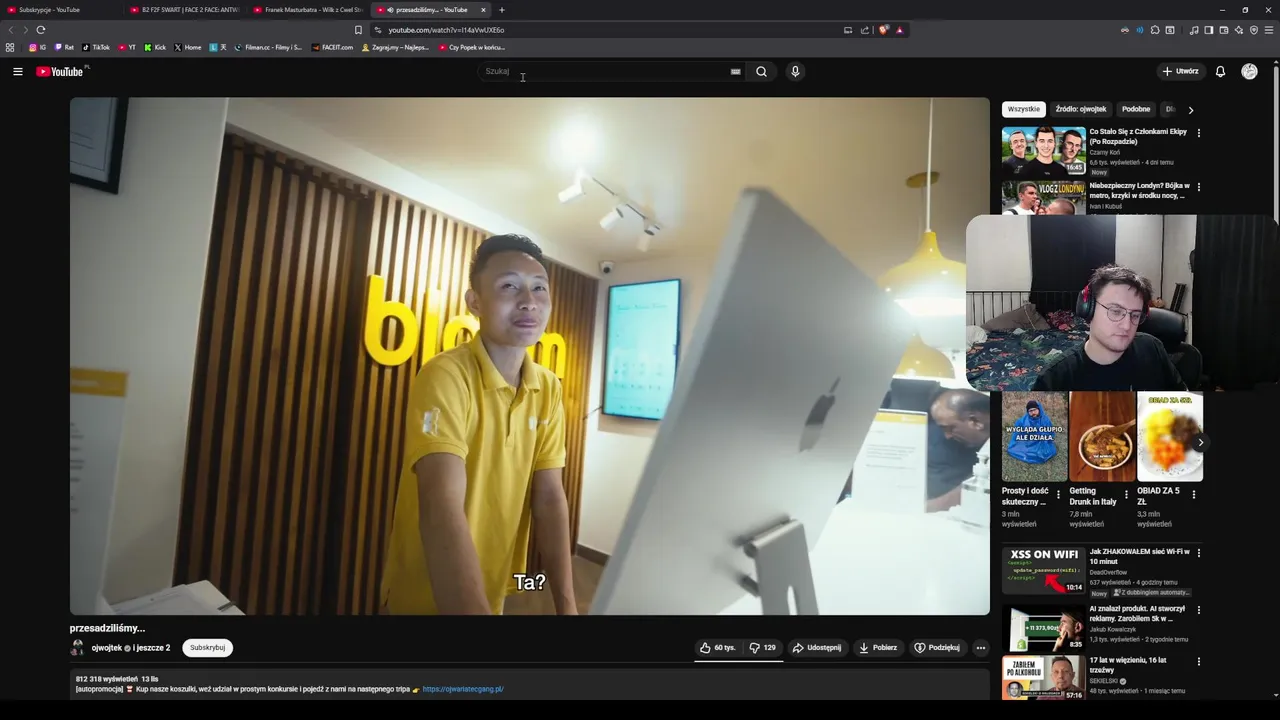Open options for '17 lat w więzieniu' video

click(x=1199, y=662)
